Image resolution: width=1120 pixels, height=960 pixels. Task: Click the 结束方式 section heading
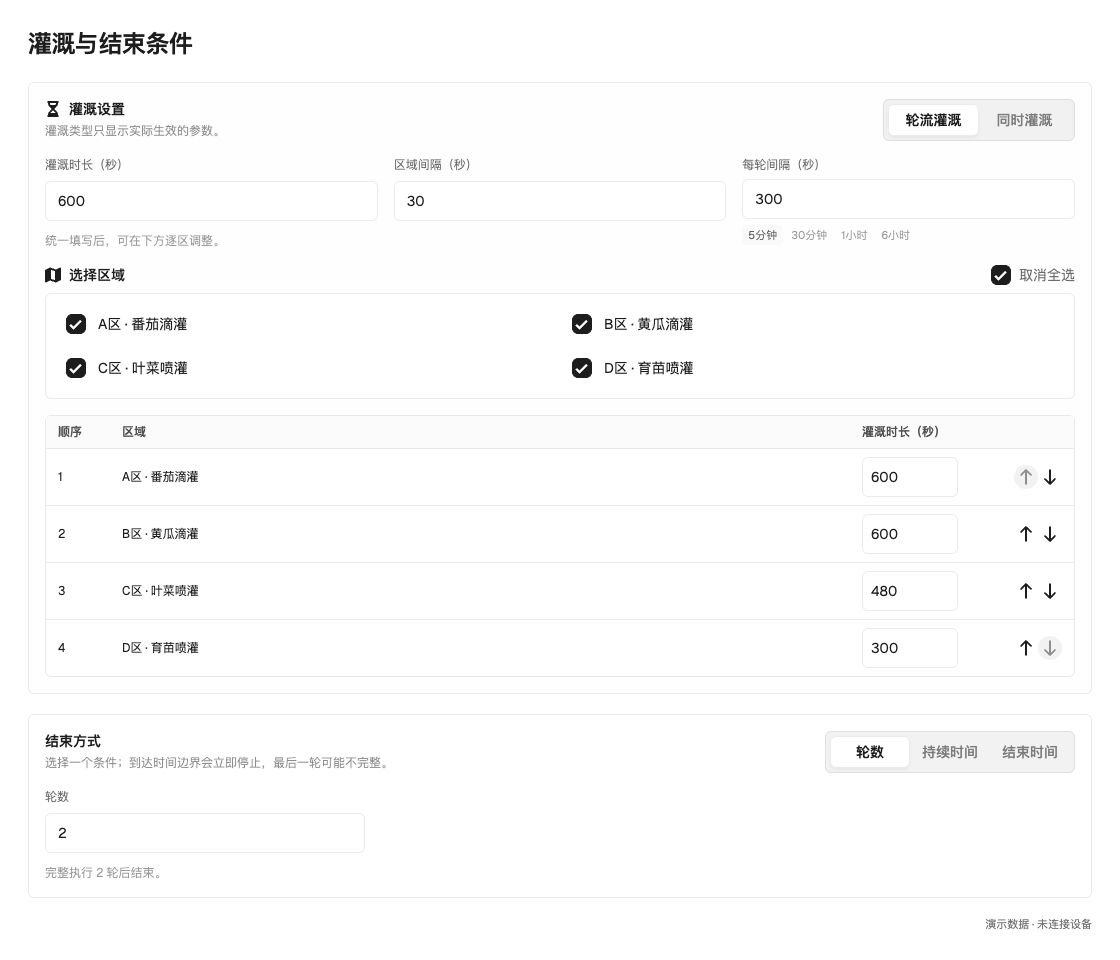[x=73, y=741]
